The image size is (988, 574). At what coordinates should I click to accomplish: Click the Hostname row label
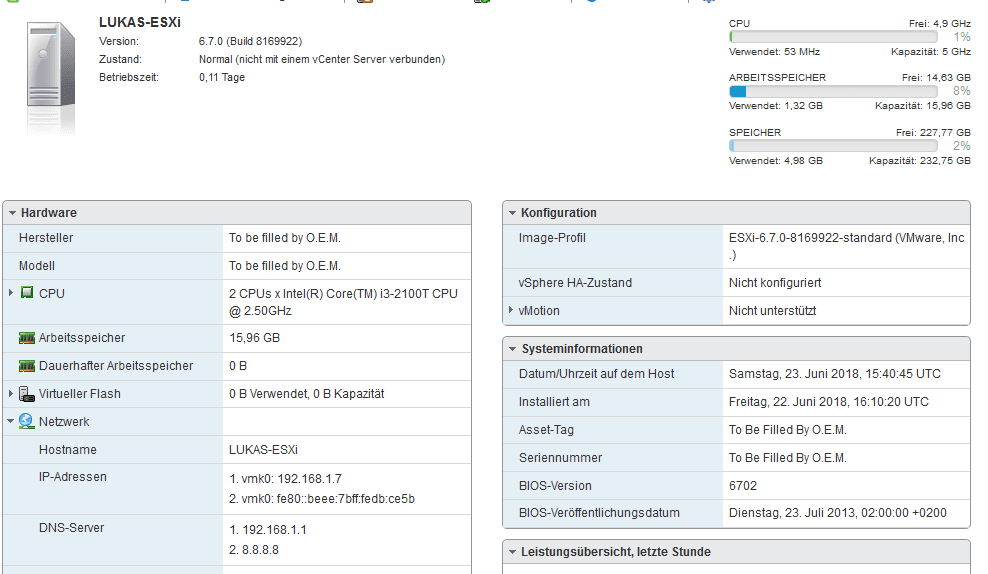[67, 449]
